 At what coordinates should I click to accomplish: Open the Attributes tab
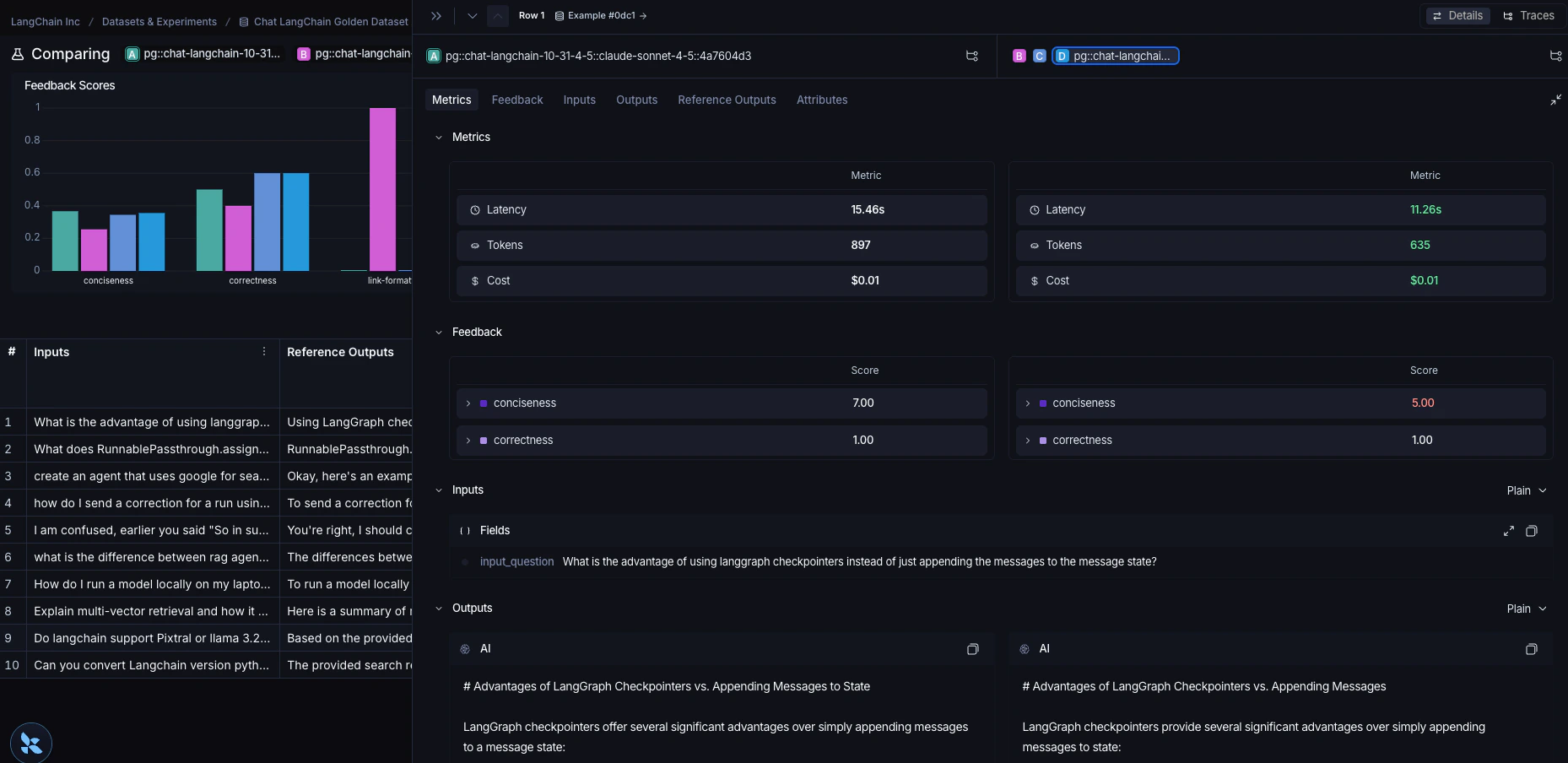(x=821, y=100)
